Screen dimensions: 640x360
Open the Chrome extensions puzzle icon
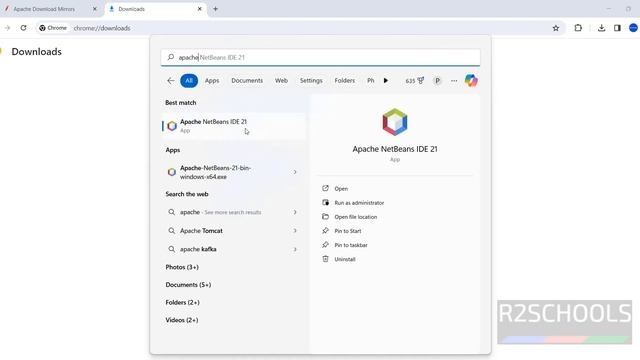point(578,28)
